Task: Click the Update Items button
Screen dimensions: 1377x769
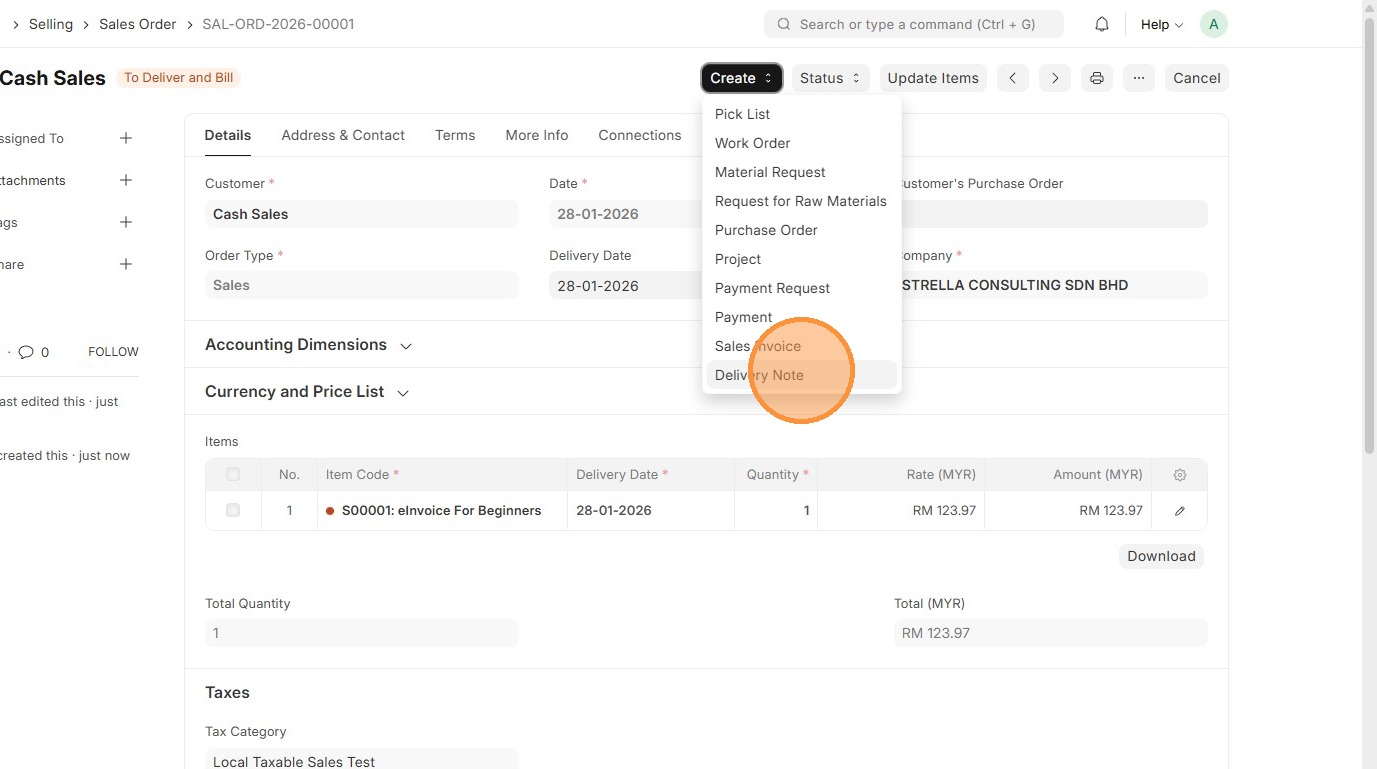Action: click(933, 78)
